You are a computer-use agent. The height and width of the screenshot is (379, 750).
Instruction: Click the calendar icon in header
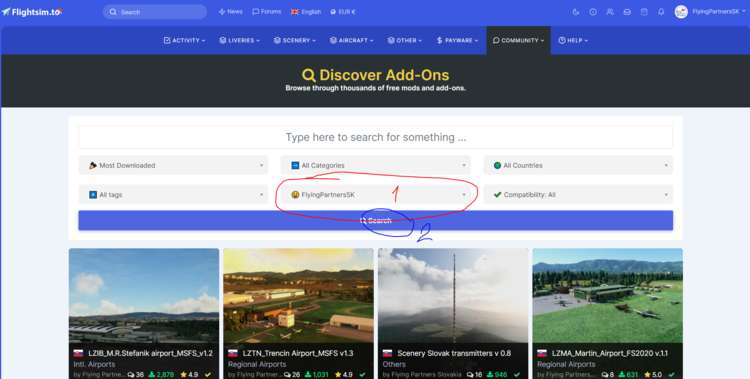(x=644, y=12)
